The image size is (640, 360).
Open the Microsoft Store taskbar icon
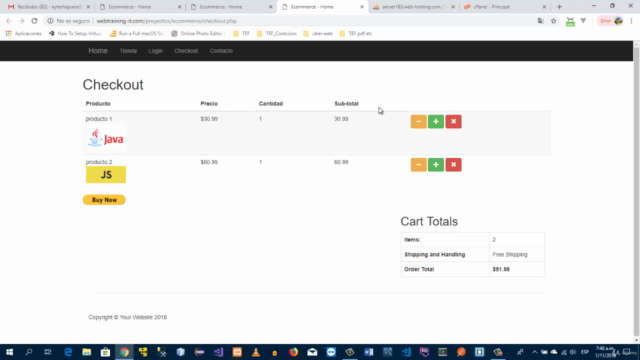(x=105, y=352)
